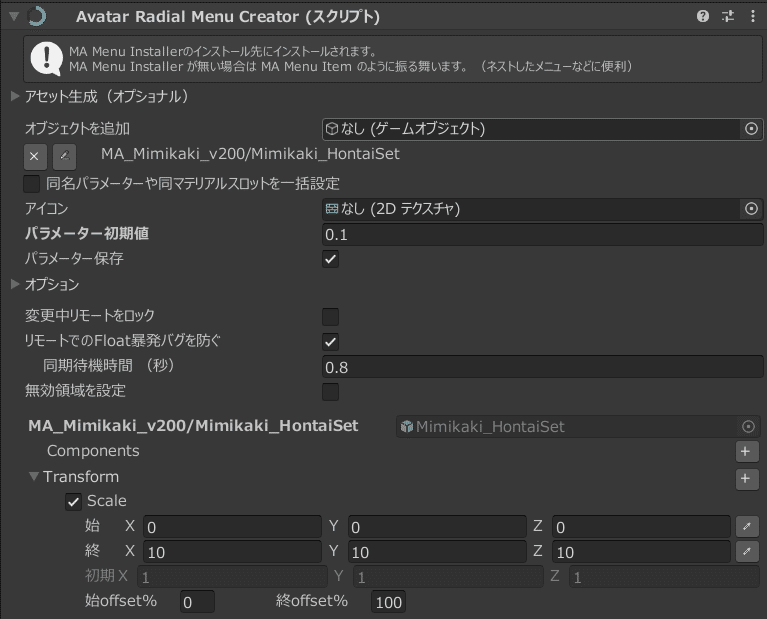Click the 終 Z scale field

click(641, 552)
